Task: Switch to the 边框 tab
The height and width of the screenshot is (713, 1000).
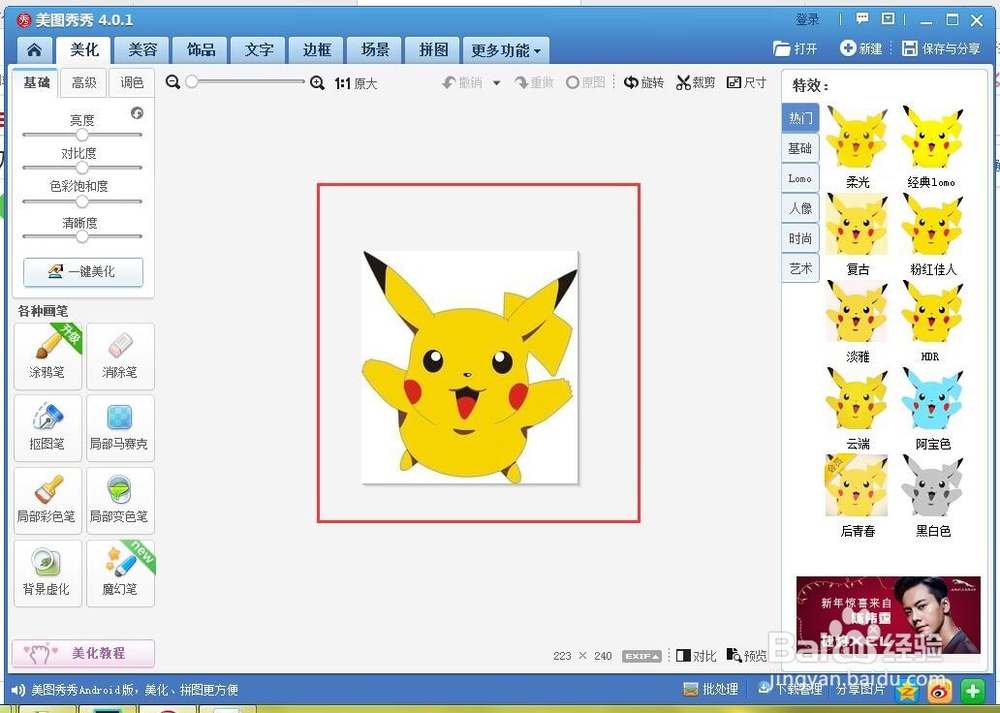Action: [x=317, y=50]
